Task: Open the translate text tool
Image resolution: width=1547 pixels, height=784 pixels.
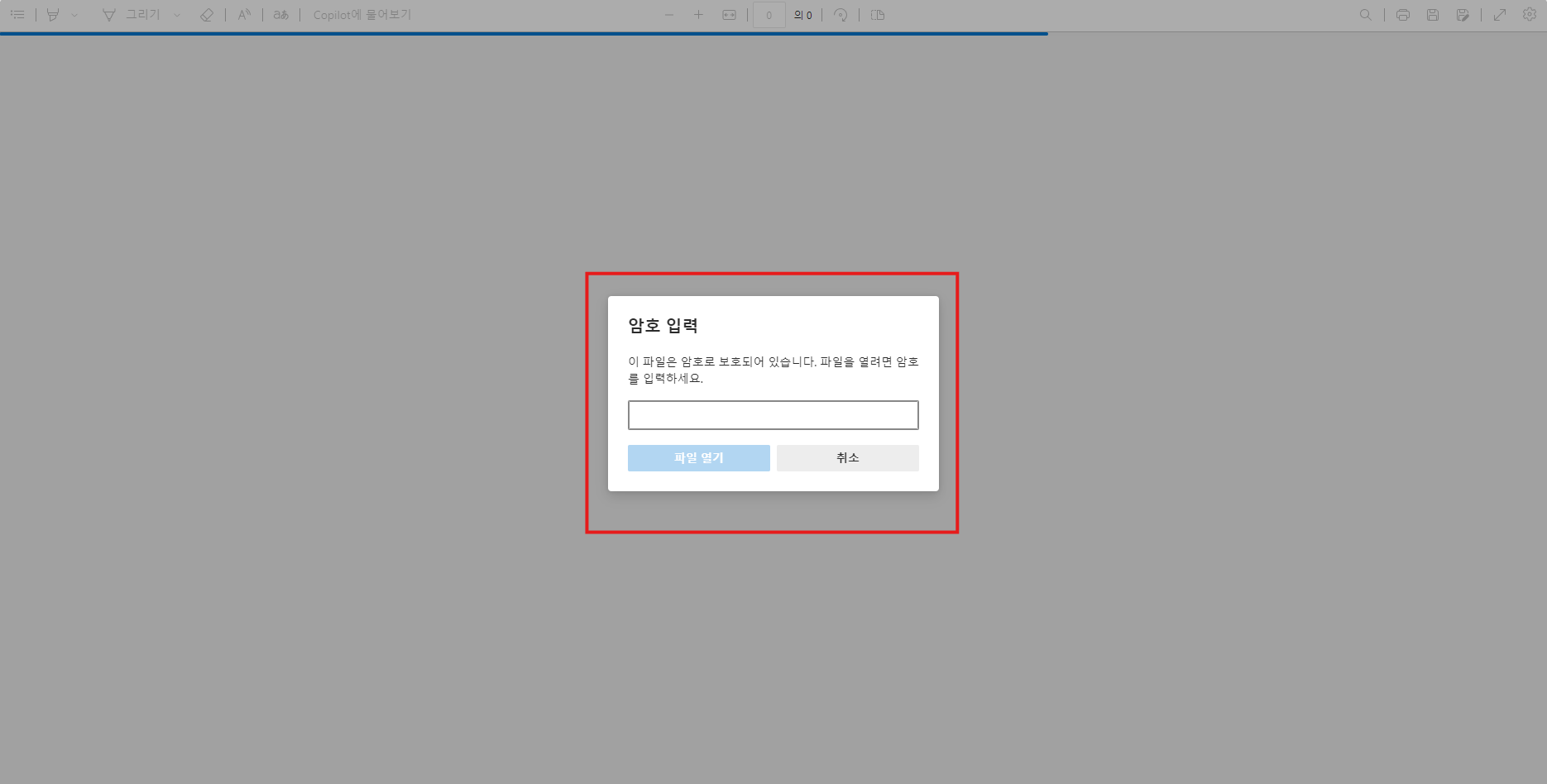Action: [x=280, y=14]
